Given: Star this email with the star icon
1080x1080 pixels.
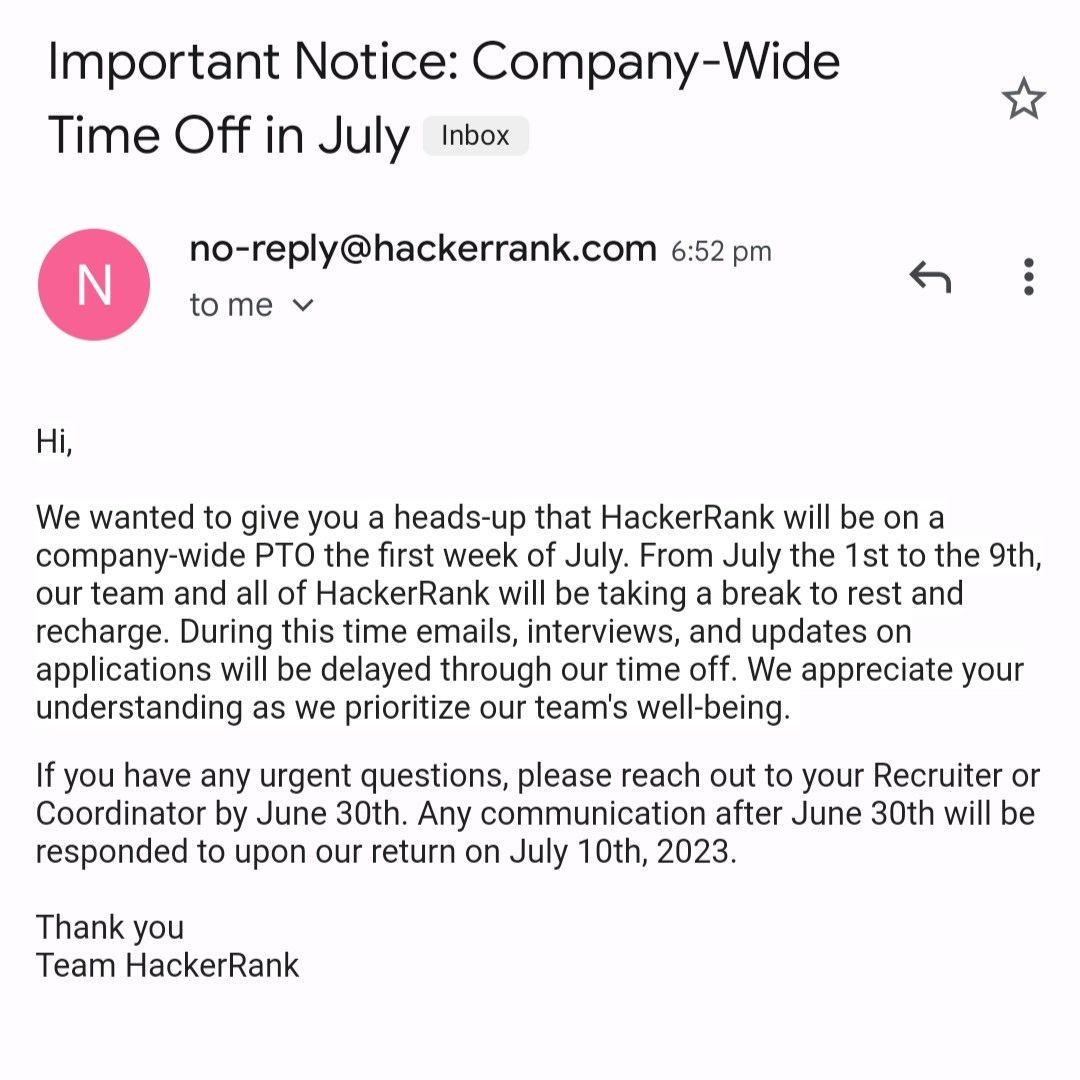Looking at the screenshot, I should point(1024,98).
